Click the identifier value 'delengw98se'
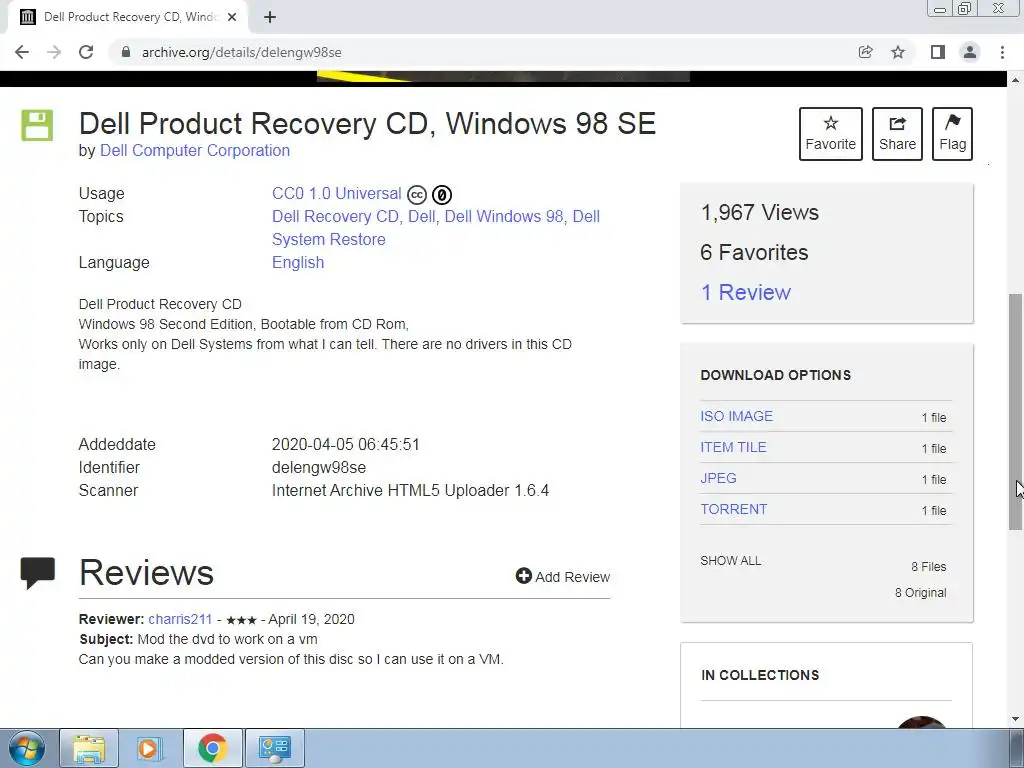The height and width of the screenshot is (768, 1024). [319, 468]
